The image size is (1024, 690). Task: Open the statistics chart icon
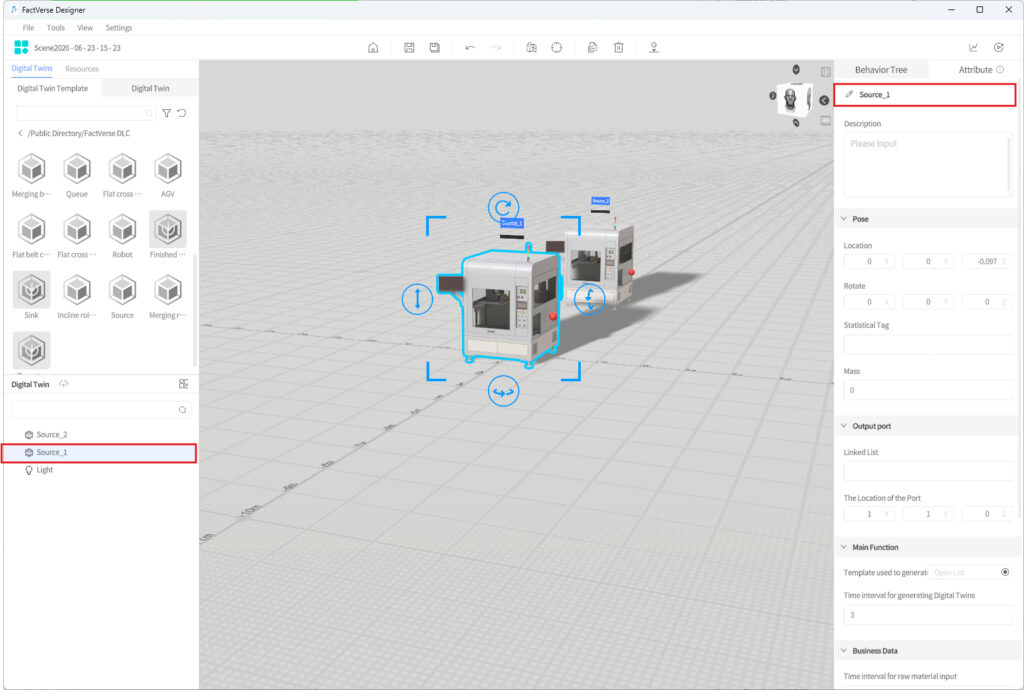(x=973, y=48)
